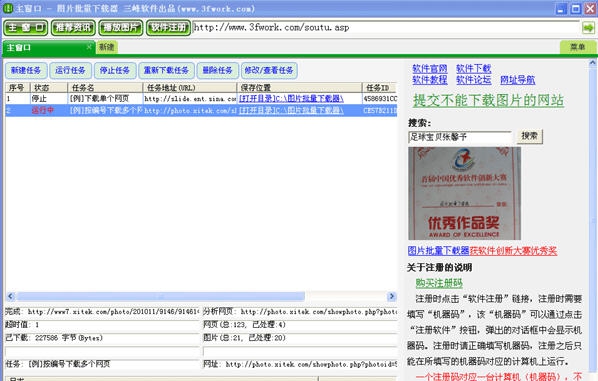This screenshot has width=598, height=381.
Task: Click the 任务地址(URL) column header
Action: click(190, 88)
